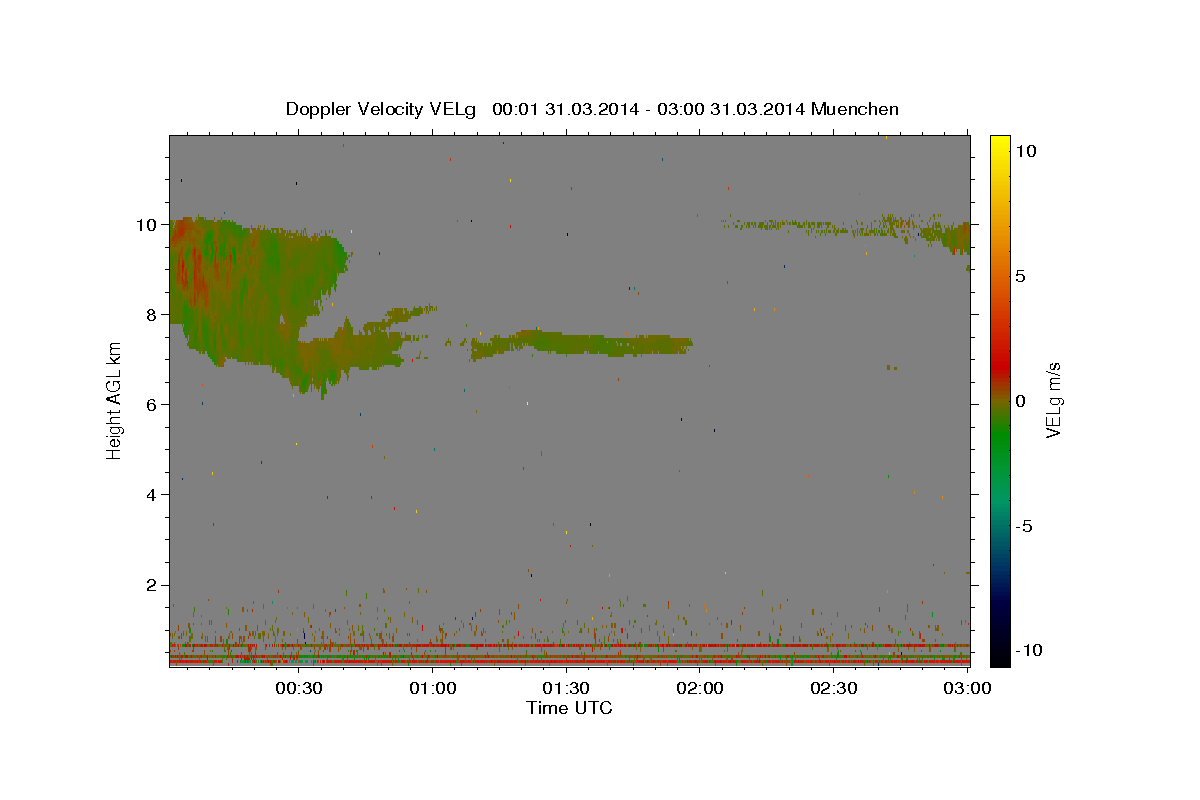Click the end time '03:00 31.03.2014' in title

pos(729,109)
